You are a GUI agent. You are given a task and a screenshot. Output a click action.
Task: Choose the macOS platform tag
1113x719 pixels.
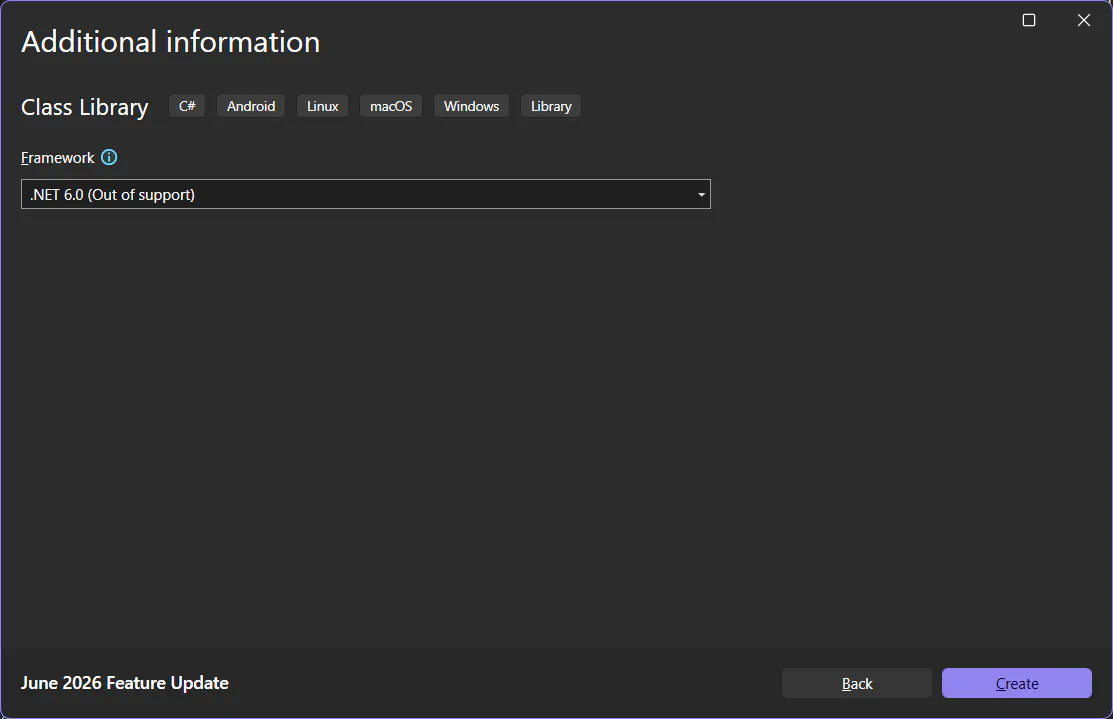pos(391,106)
